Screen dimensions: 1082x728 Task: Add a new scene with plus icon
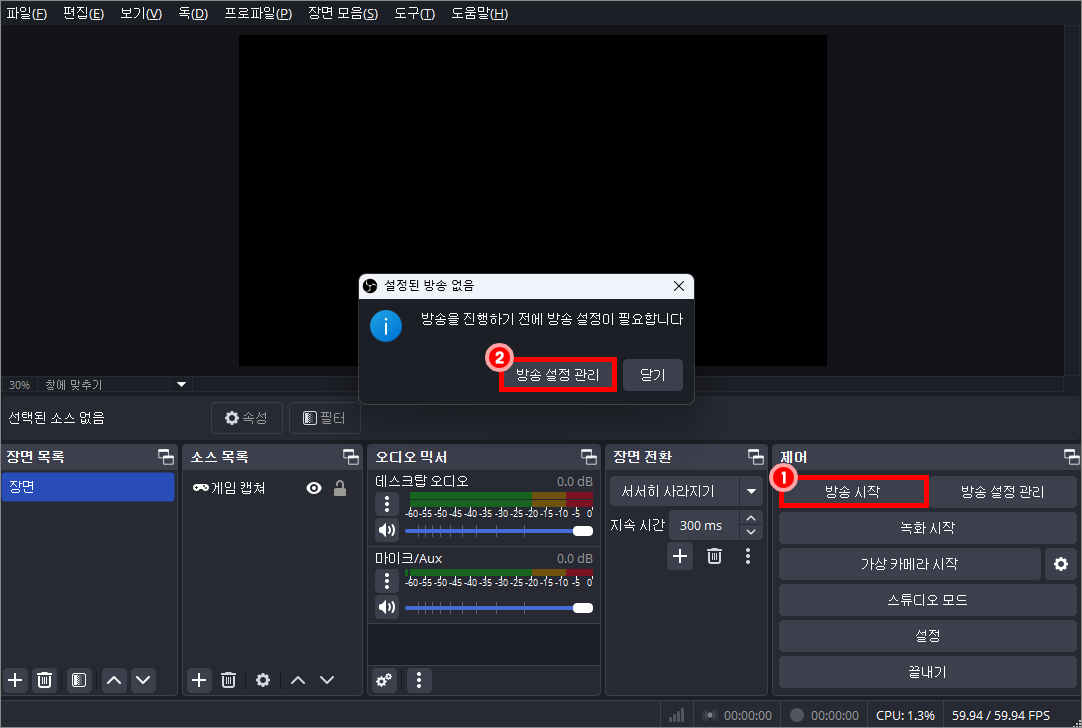[x=15, y=680]
